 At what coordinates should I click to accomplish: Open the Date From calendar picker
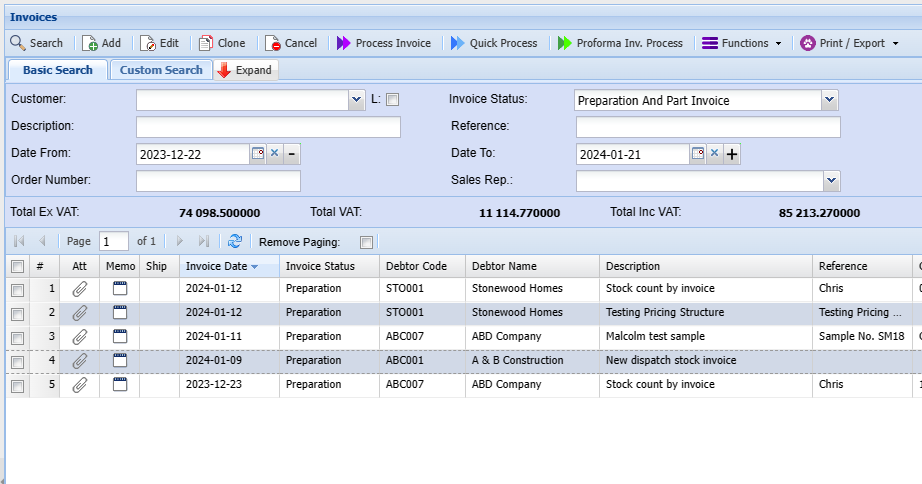click(x=257, y=154)
